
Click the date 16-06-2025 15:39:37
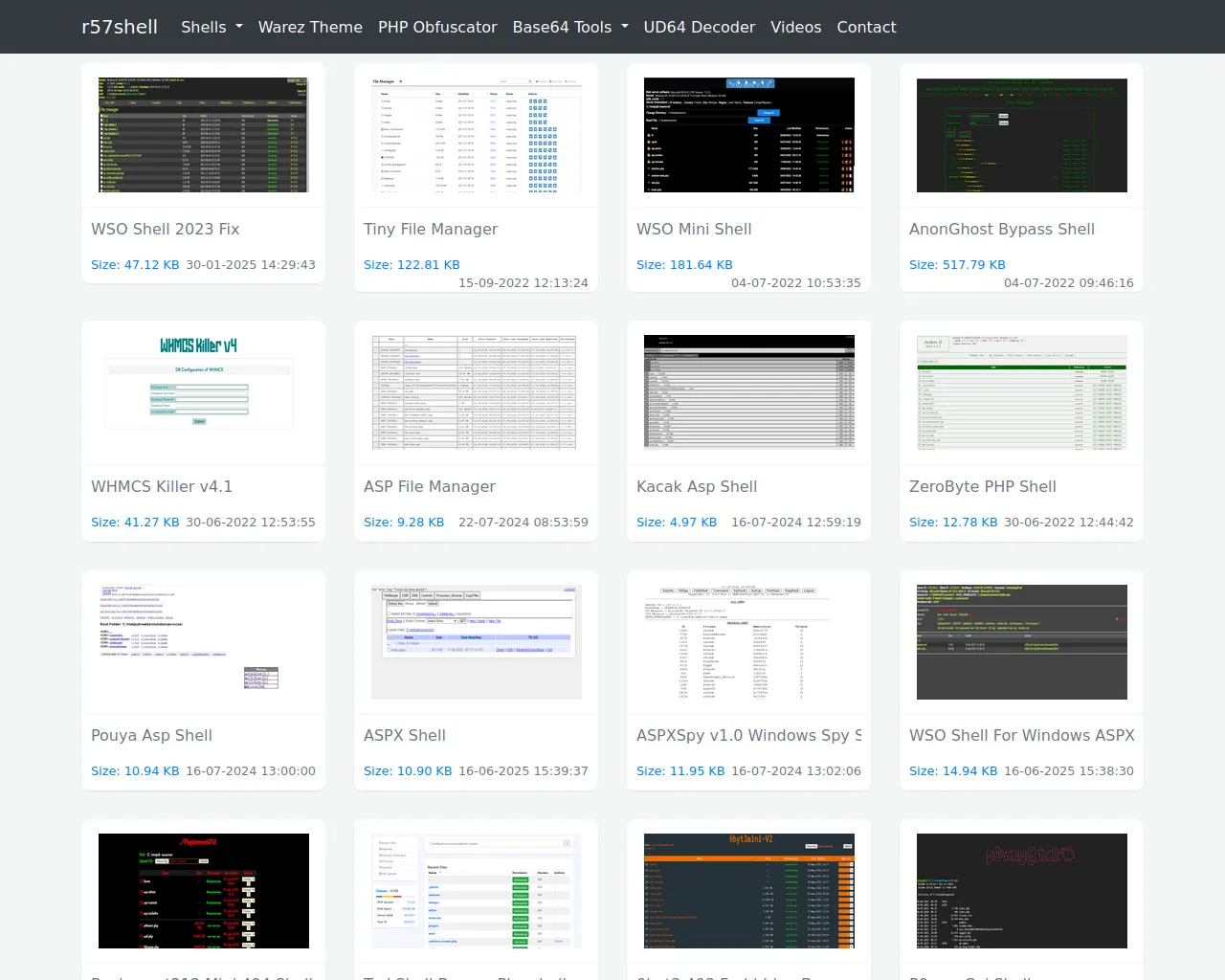coord(523,771)
